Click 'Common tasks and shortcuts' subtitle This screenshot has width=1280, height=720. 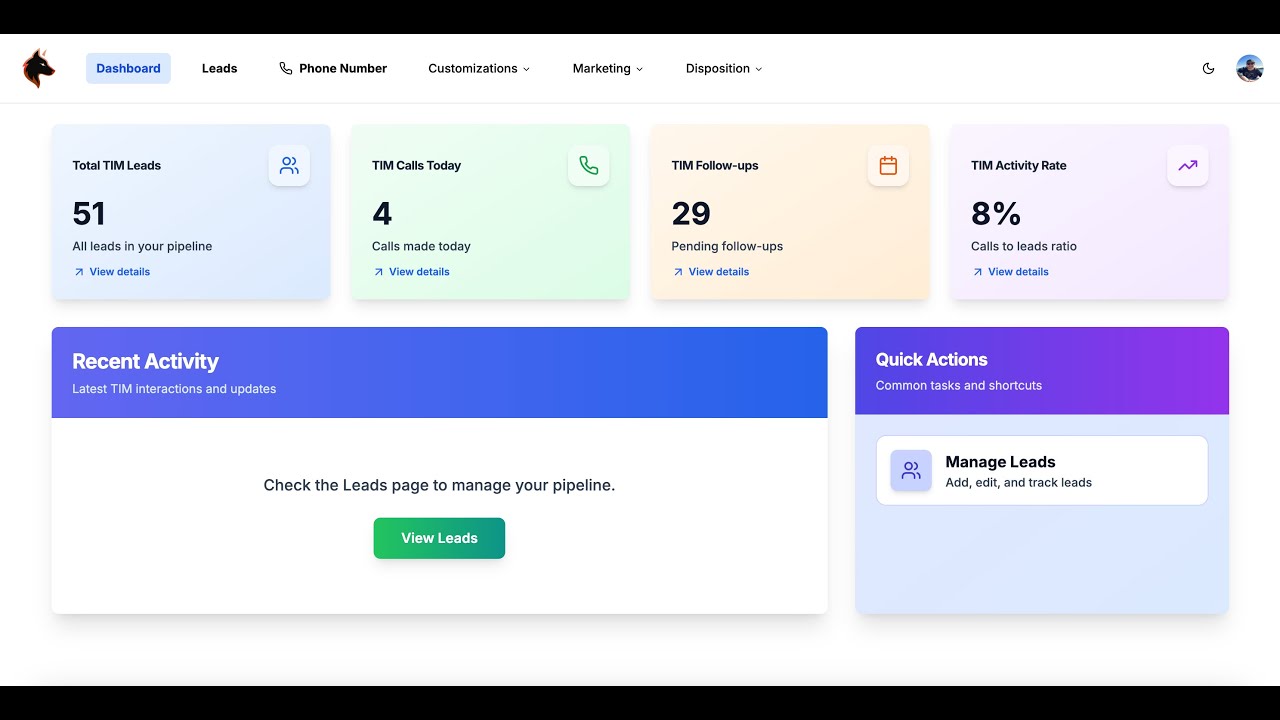pos(959,385)
